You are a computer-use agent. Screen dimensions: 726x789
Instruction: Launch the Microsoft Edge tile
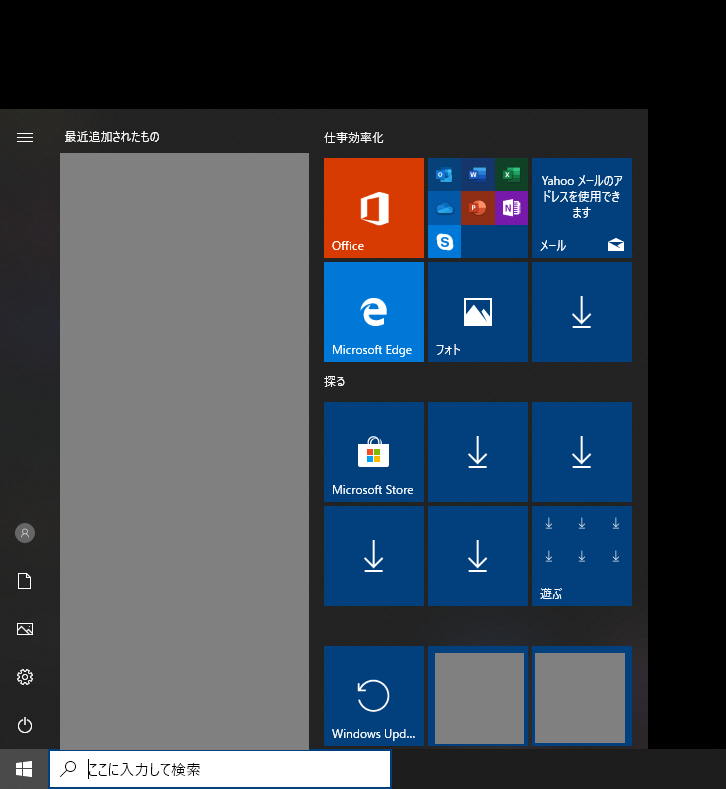coord(373,312)
